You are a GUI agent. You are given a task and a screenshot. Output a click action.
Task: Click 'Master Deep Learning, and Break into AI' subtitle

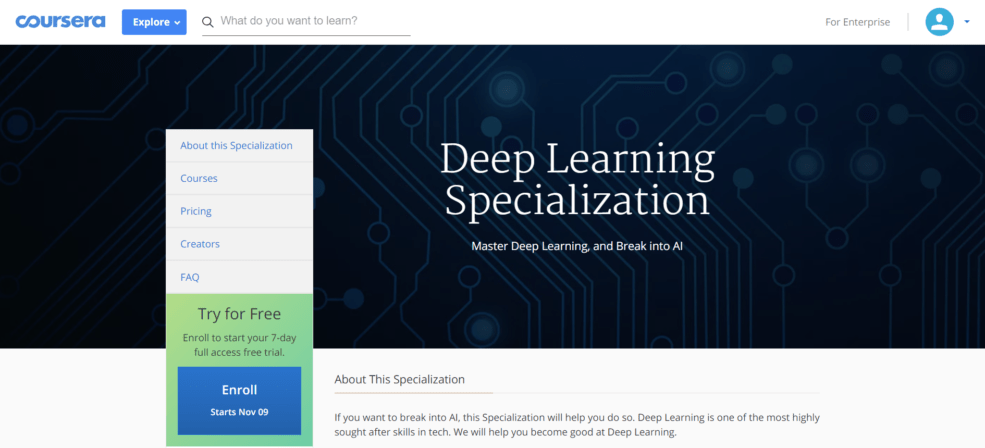[577, 246]
